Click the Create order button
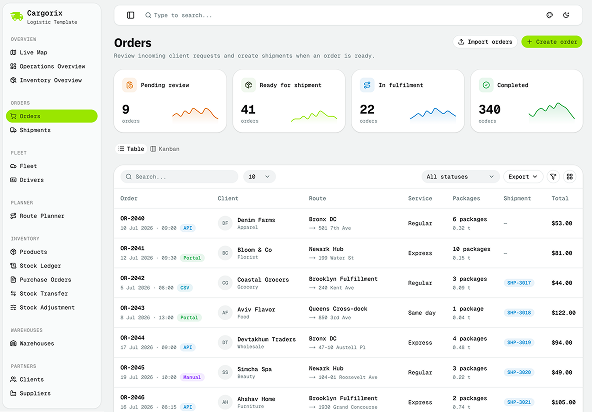The image size is (592, 412). click(552, 42)
